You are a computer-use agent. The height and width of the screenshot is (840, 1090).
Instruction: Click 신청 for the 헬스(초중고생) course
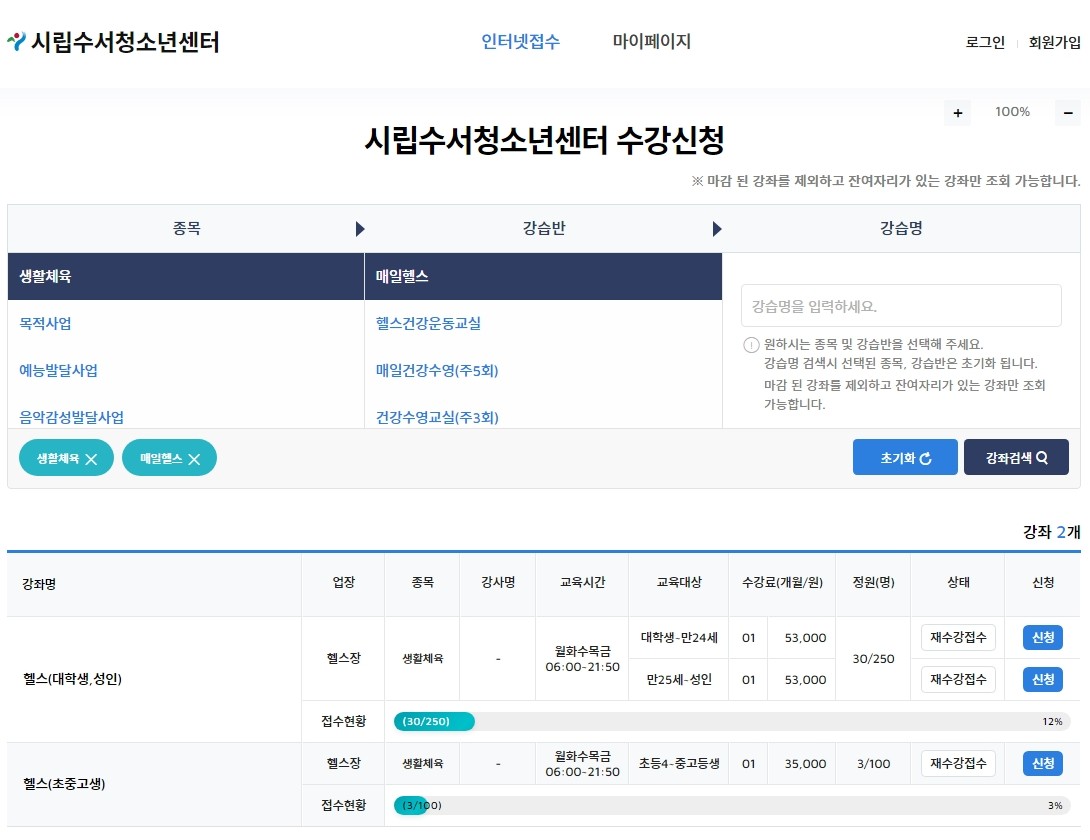pos(1042,763)
